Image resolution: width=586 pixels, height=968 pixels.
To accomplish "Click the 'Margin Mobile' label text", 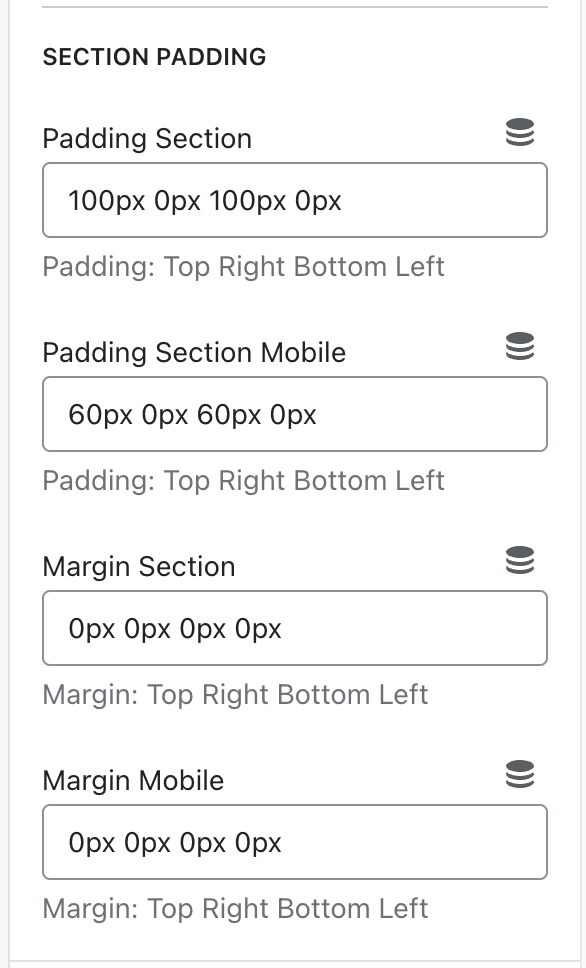I will [133, 781].
